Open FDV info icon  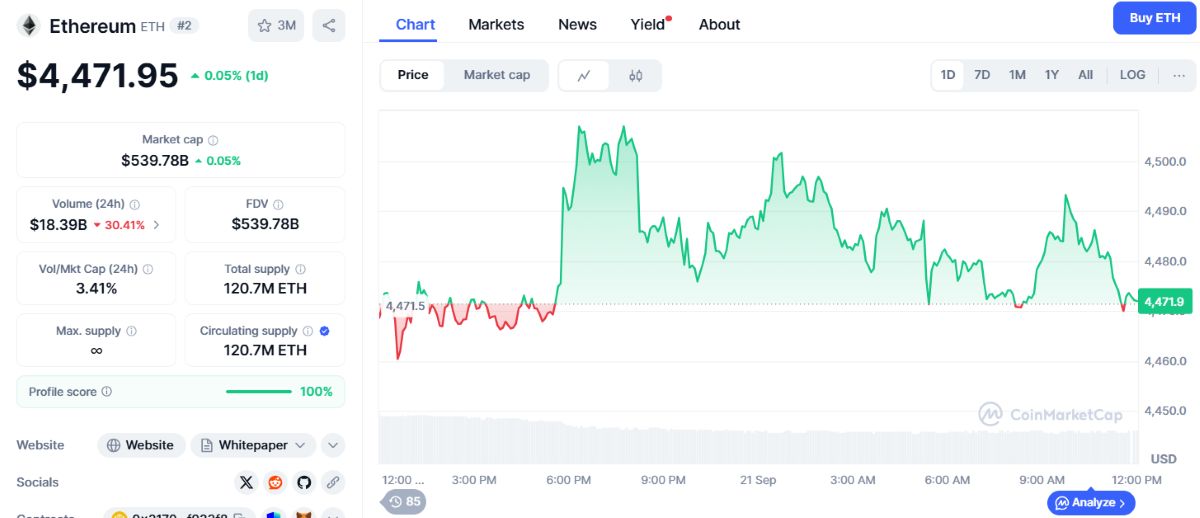pyautogui.click(x=278, y=204)
